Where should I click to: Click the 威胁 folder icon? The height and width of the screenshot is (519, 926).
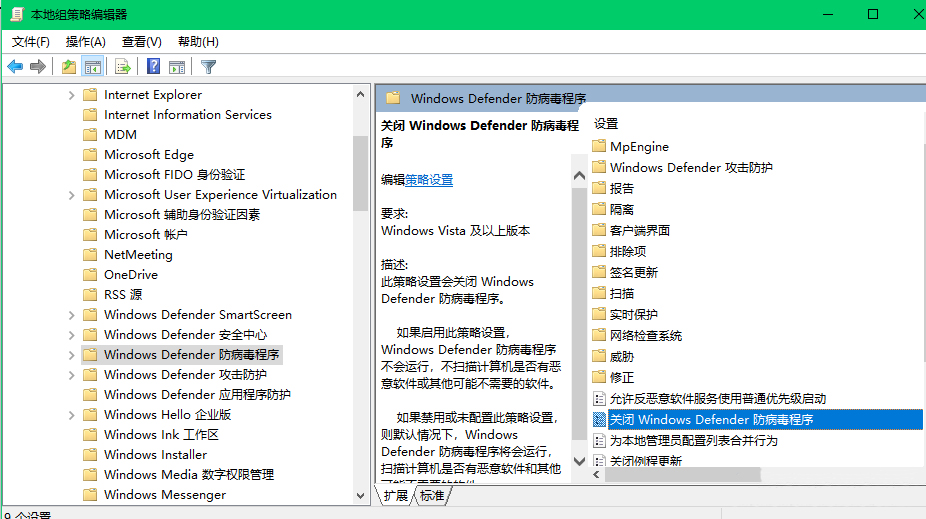[x=599, y=356]
